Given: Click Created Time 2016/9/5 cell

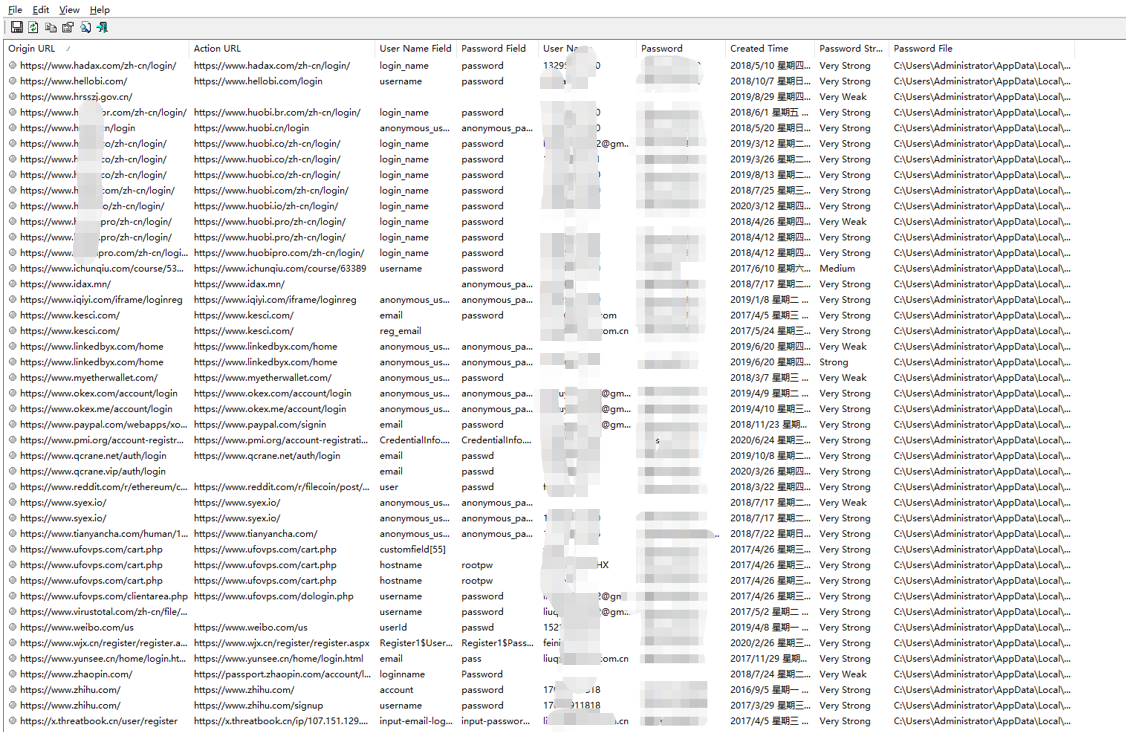Looking at the screenshot, I should pyautogui.click(x=769, y=690).
